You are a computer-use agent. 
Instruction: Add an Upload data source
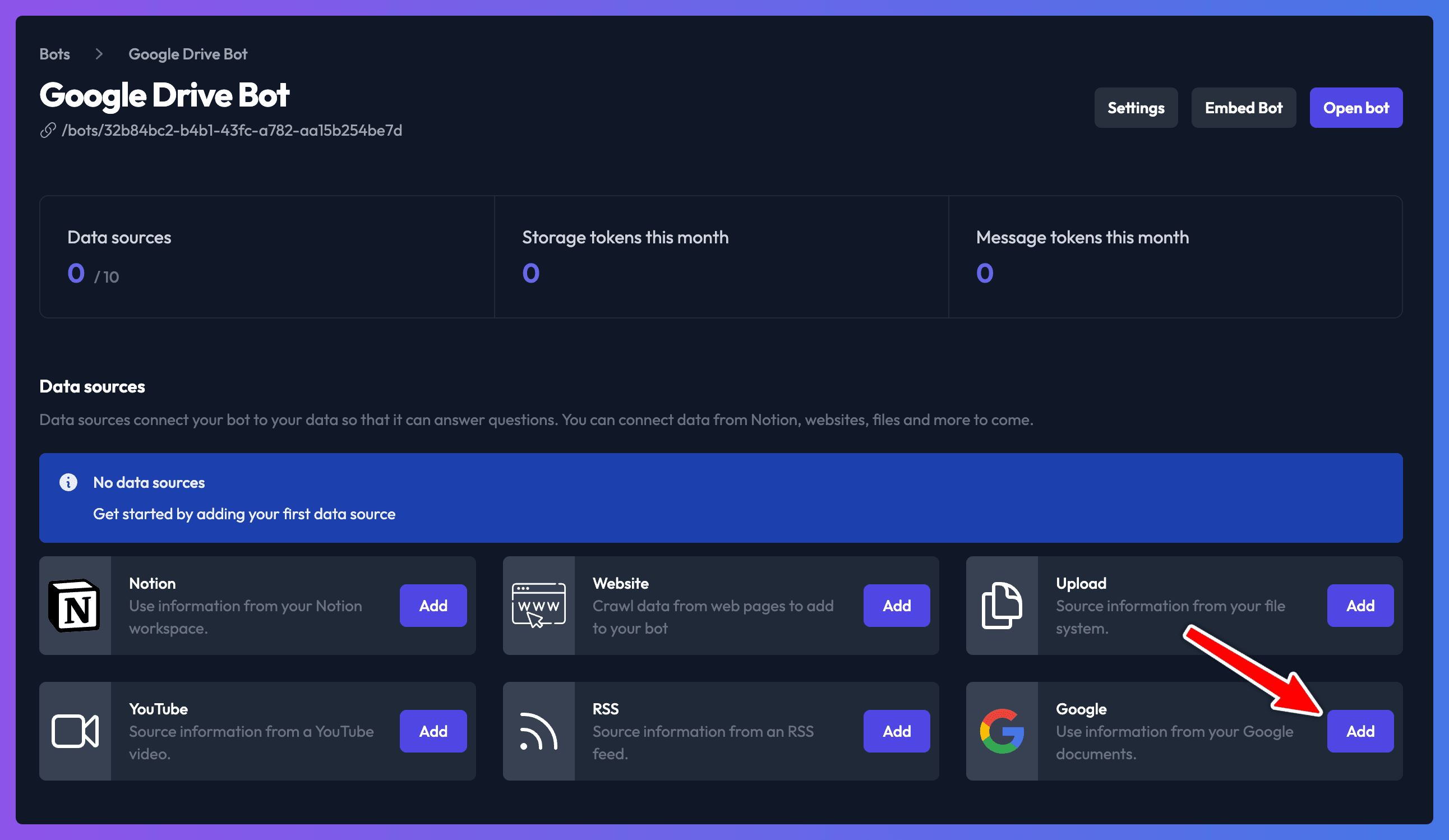(1360, 606)
